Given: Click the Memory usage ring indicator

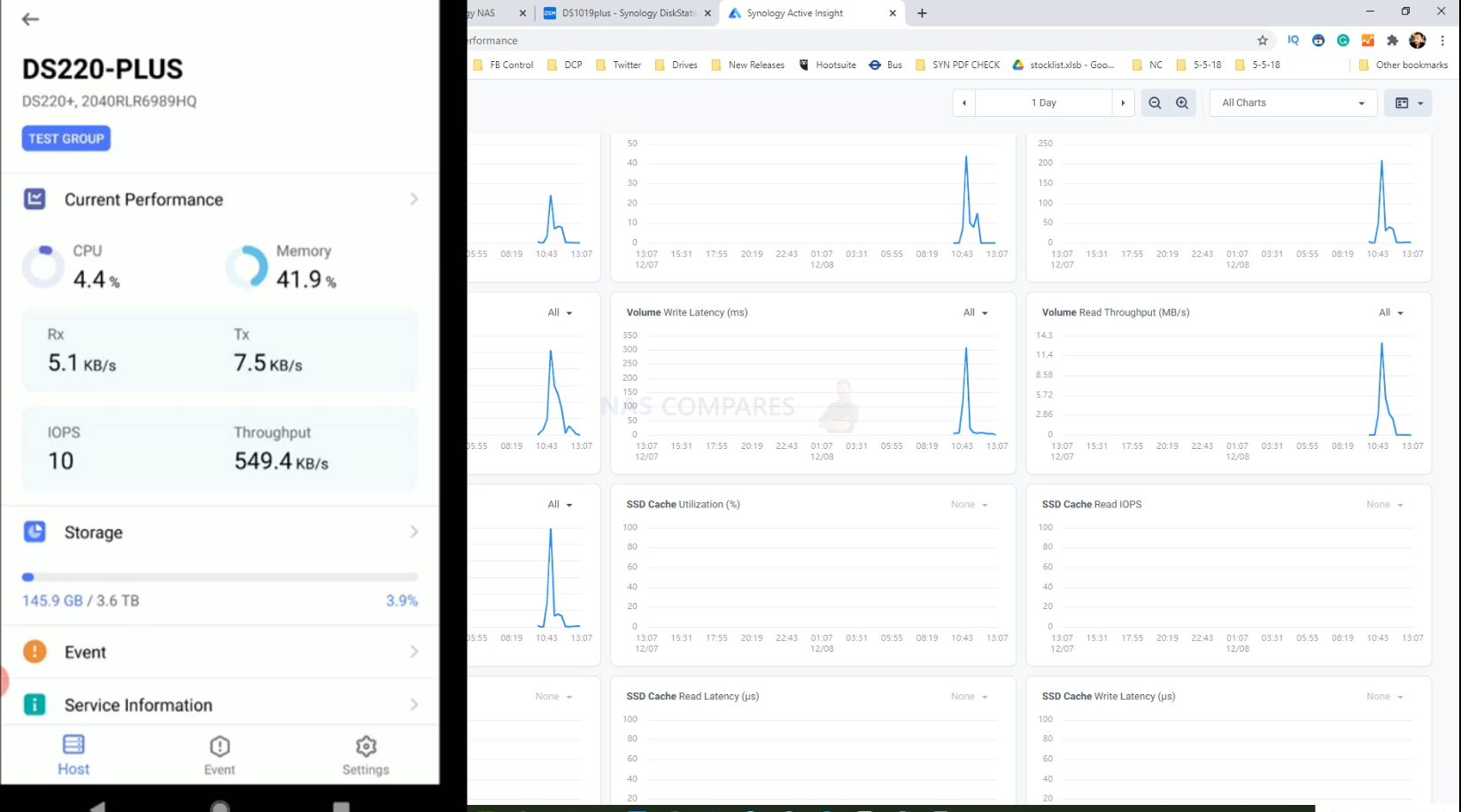Looking at the screenshot, I should (246, 267).
